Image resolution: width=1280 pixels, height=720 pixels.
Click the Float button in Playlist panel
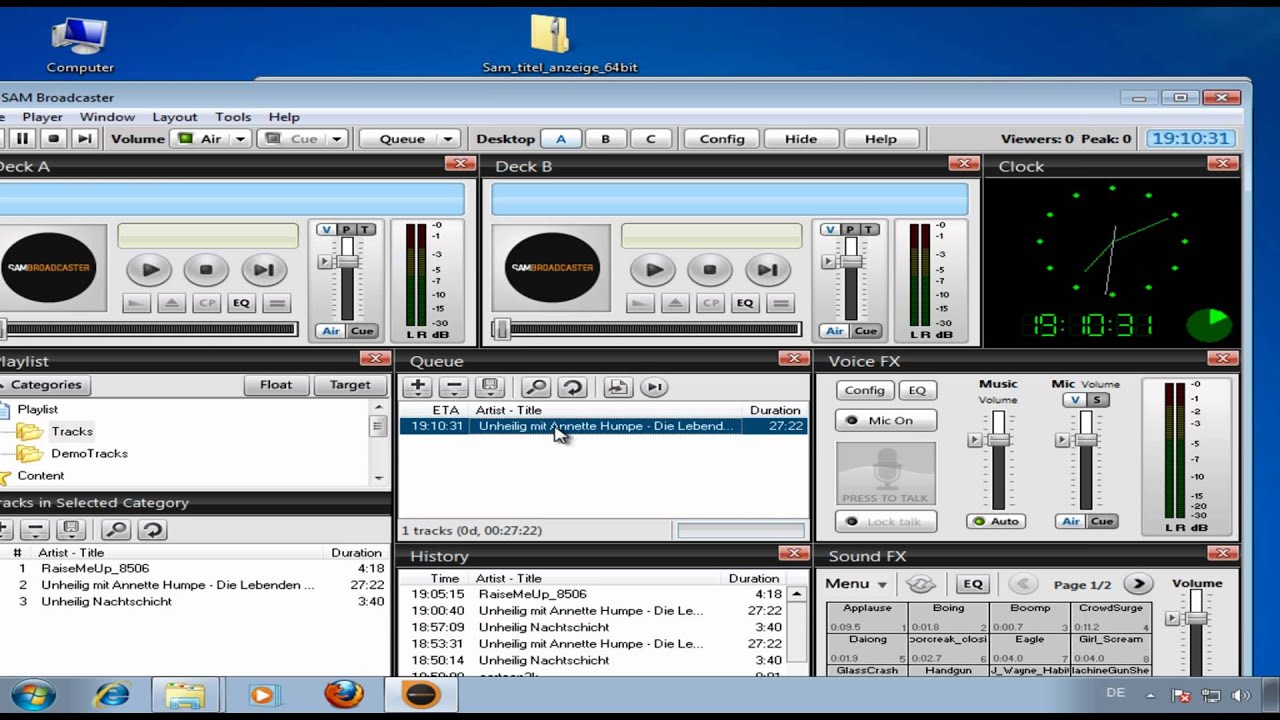pos(276,385)
